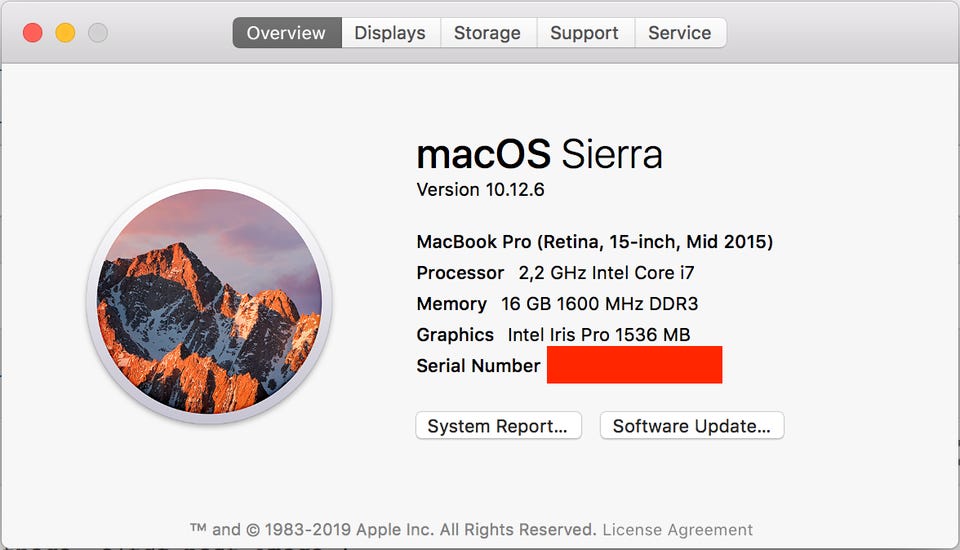Image resolution: width=960 pixels, height=550 pixels.
Task: Click the gray disabled zoom button
Action: [x=97, y=33]
